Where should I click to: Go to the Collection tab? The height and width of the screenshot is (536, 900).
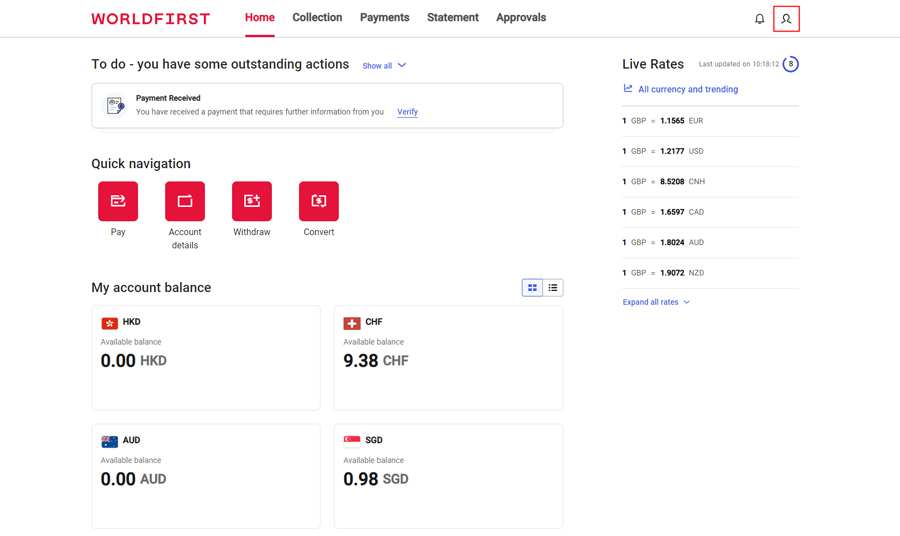[317, 18]
